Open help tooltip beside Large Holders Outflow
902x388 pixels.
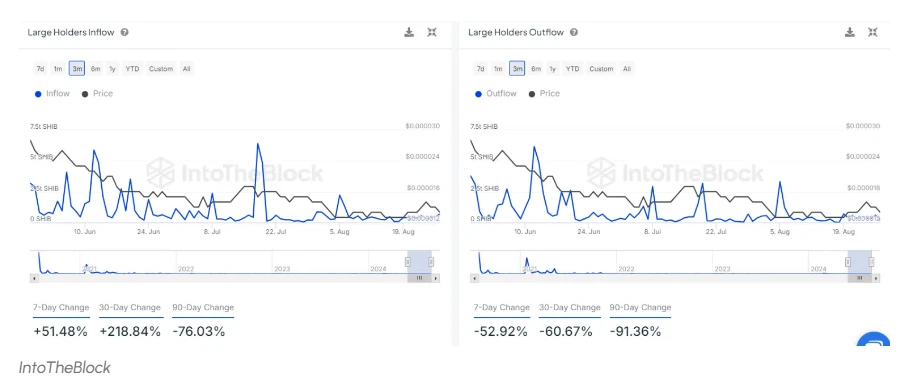coord(574,32)
